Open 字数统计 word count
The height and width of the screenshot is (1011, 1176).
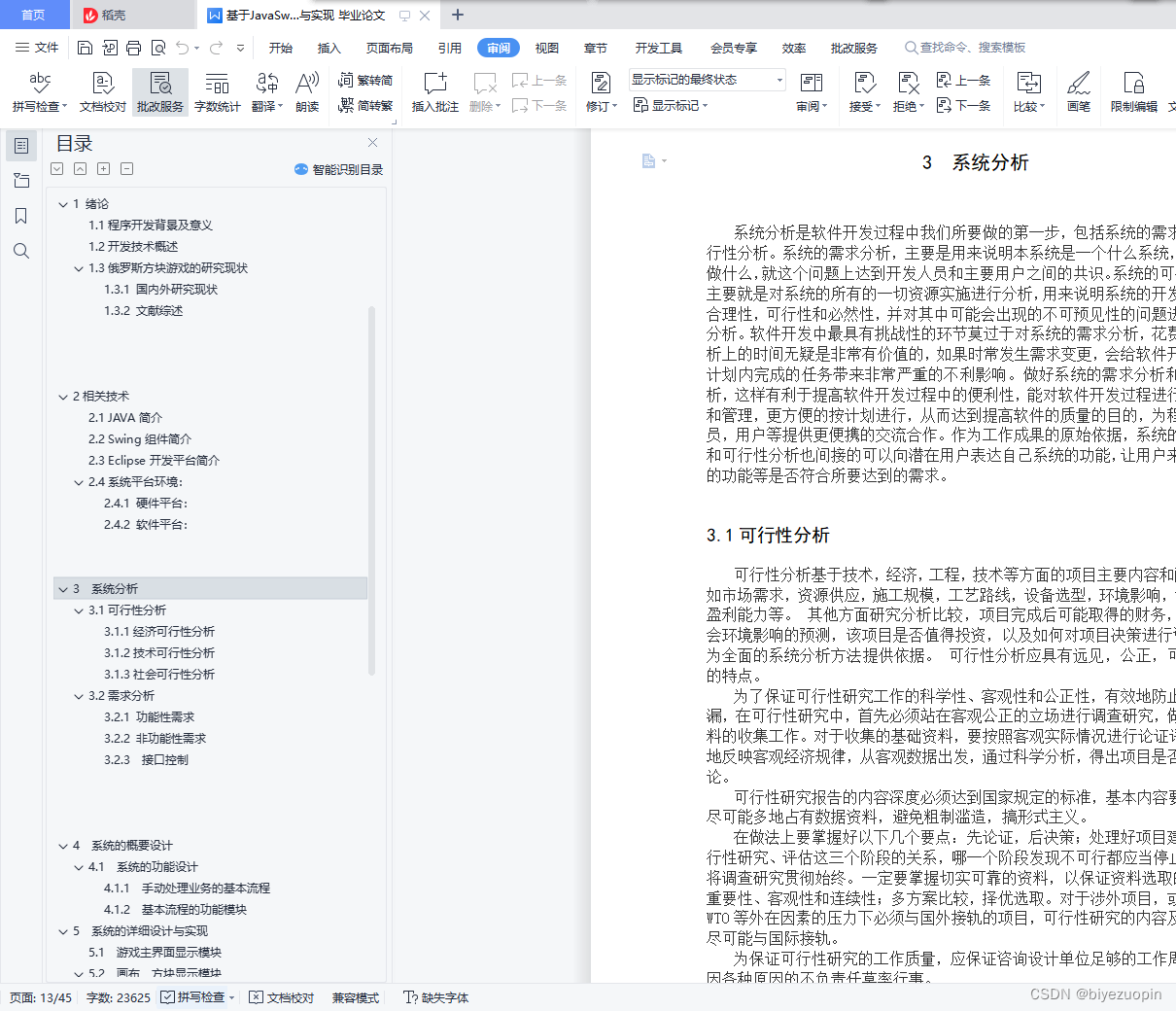coord(217,92)
